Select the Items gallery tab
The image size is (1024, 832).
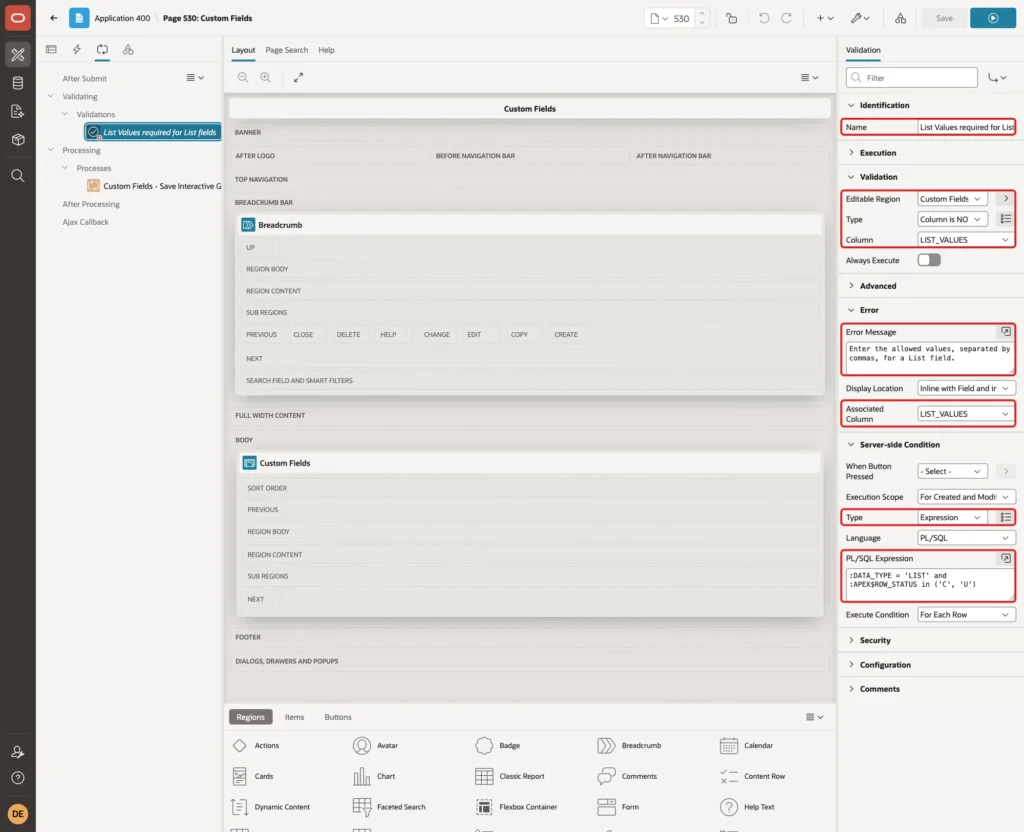pos(294,717)
